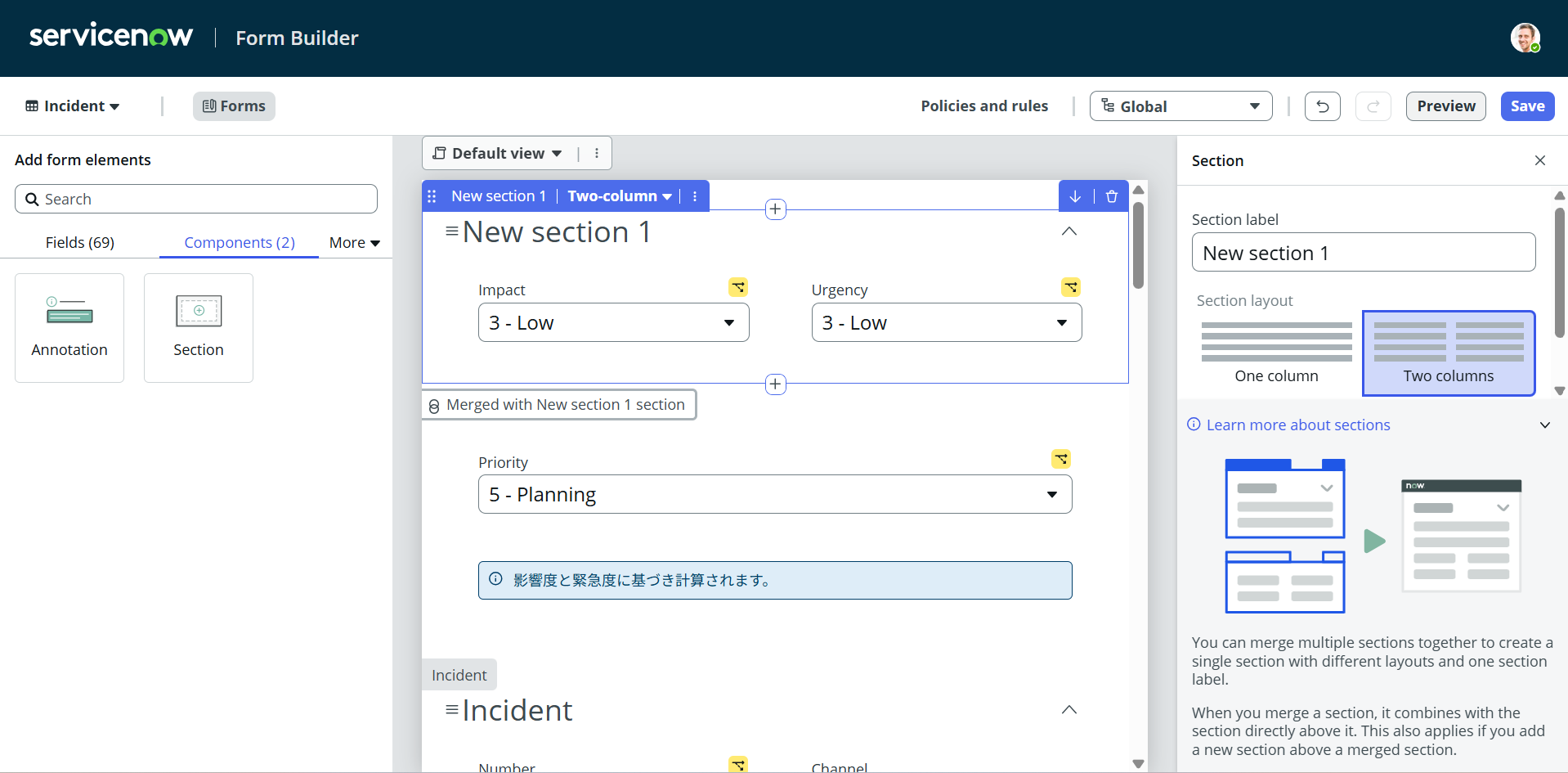Collapse New section 1 using chevron
This screenshot has height=773, width=1568.
[x=1068, y=231]
